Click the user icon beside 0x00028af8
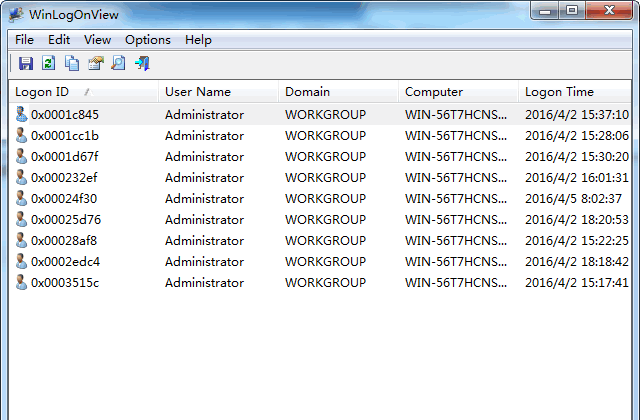The height and width of the screenshot is (420, 640). coord(21,240)
